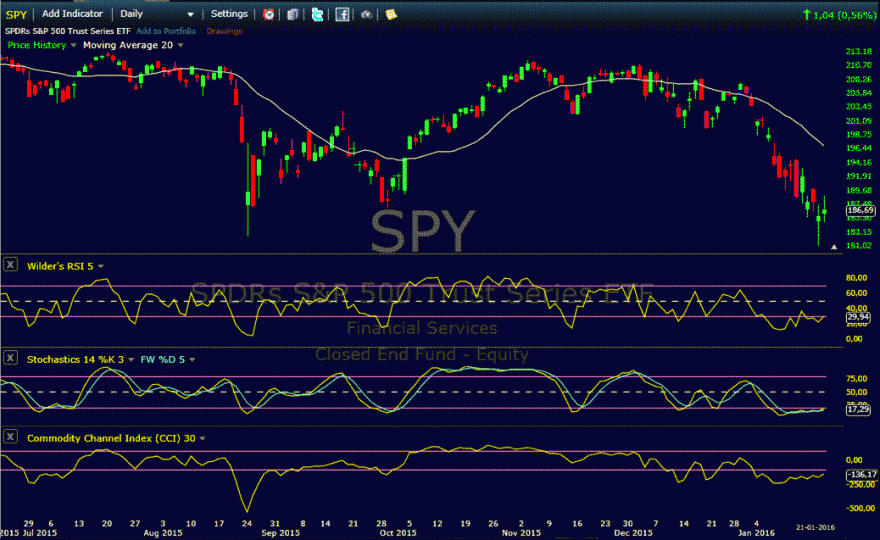Expand the Stochastics 14 %K 3 dropdown
The image size is (880, 540).
coord(131,360)
